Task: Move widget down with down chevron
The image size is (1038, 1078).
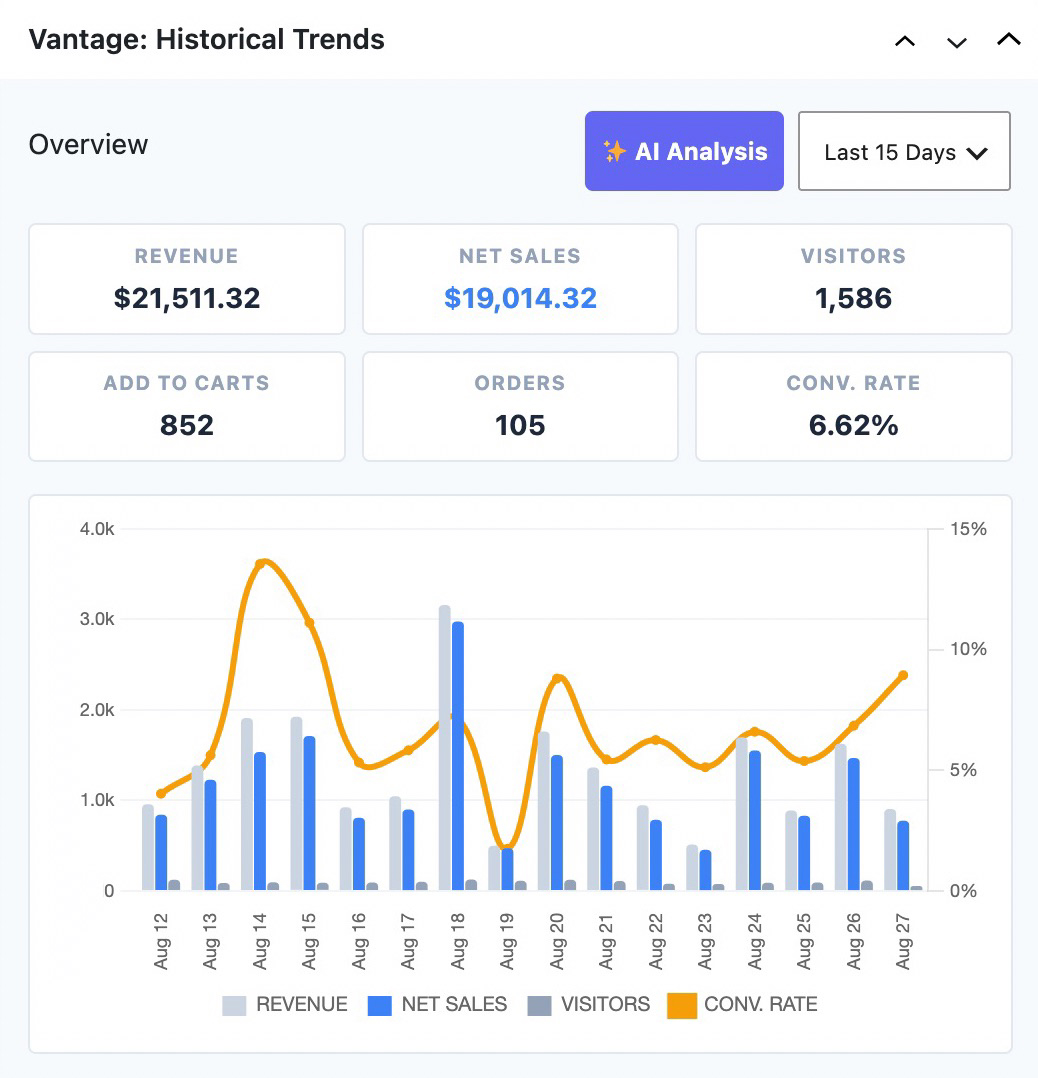Action: coord(956,42)
